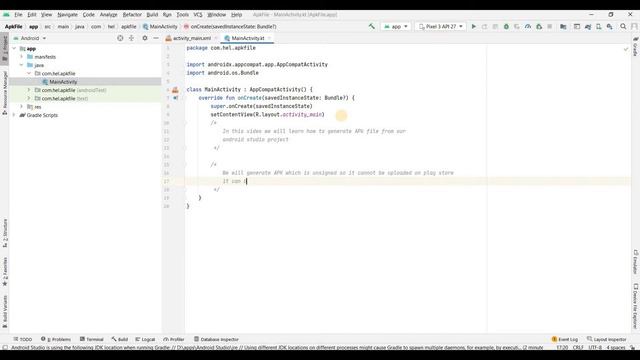Viewport: 640px width, 360px height.
Task: Click '4 spaces' indent status entry
Action: (x=616, y=347)
